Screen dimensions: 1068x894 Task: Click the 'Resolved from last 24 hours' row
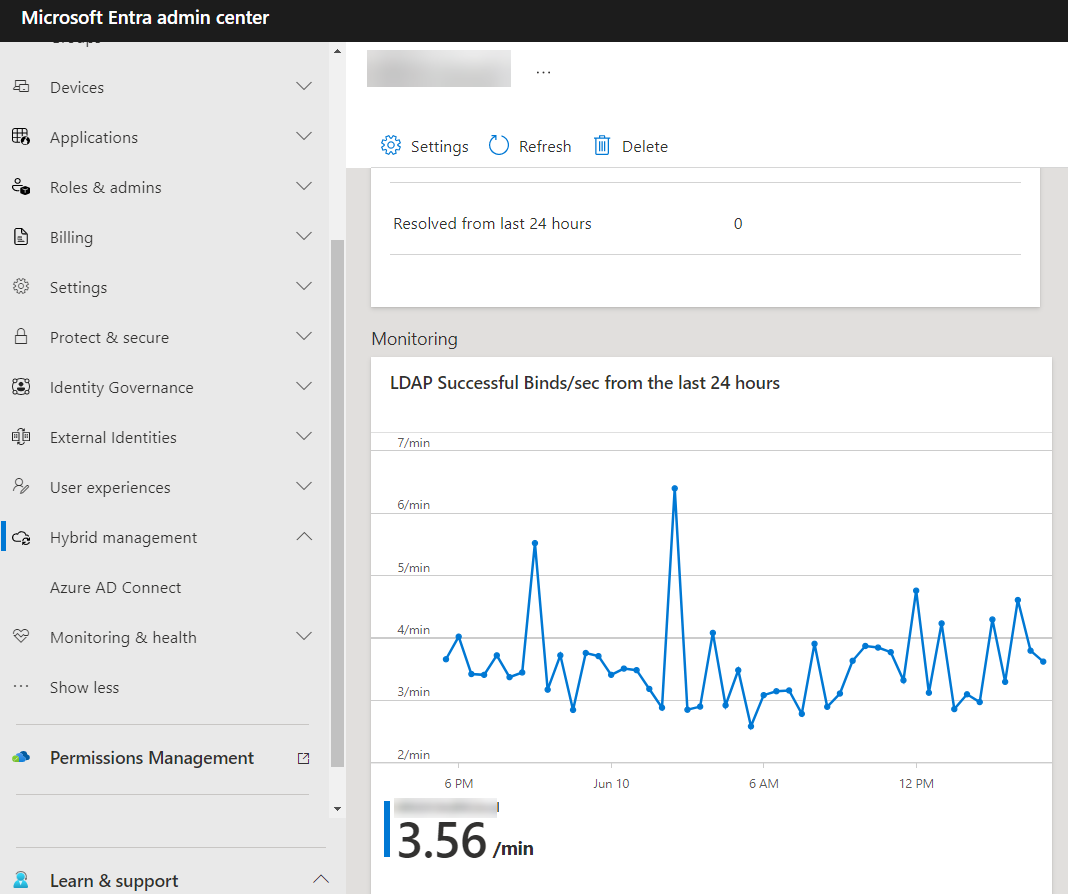pyautogui.click(x=705, y=223)
